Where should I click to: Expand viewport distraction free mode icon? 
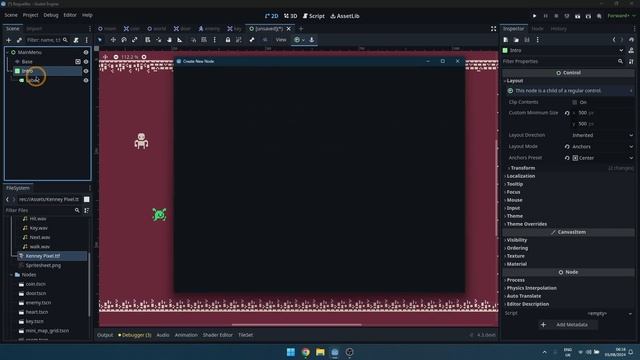point(493,29)
